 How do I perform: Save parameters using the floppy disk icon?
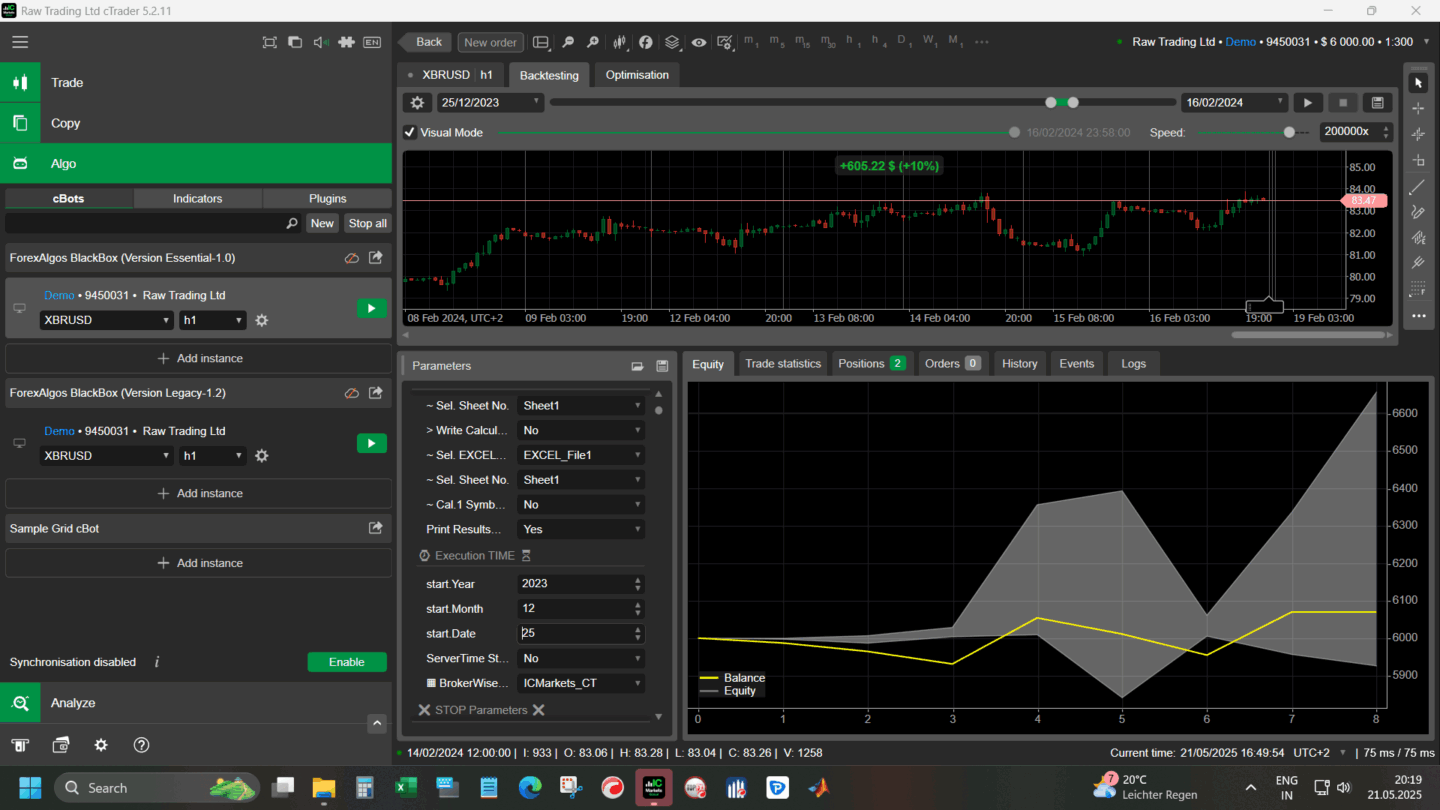coord(661,366)
